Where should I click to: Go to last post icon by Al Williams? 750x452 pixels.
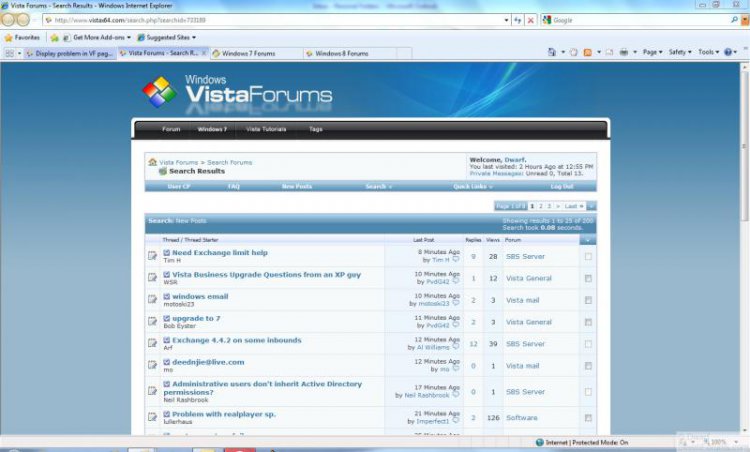[x=456, y=347]
